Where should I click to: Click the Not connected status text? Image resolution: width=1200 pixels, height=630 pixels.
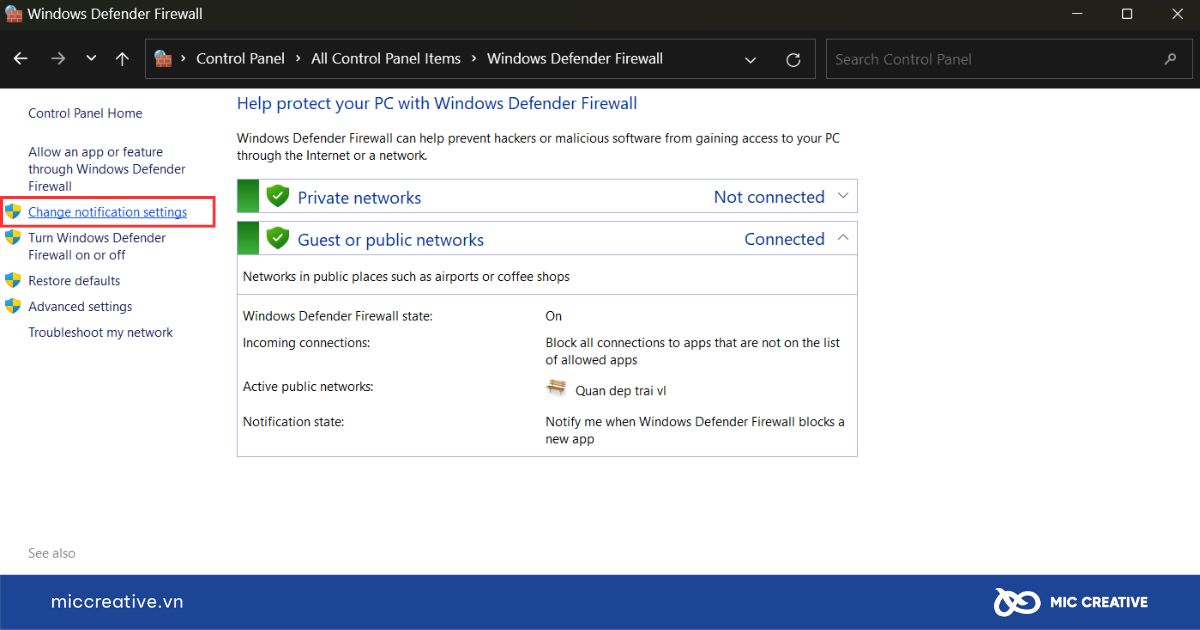coord(769,197)
